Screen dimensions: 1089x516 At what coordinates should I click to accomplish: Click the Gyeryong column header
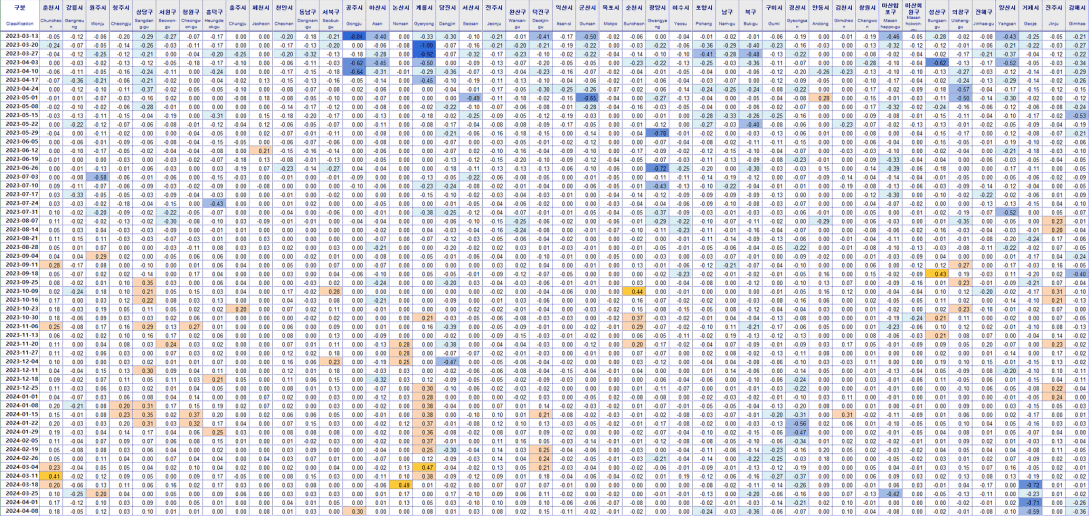tap(425, 16)
